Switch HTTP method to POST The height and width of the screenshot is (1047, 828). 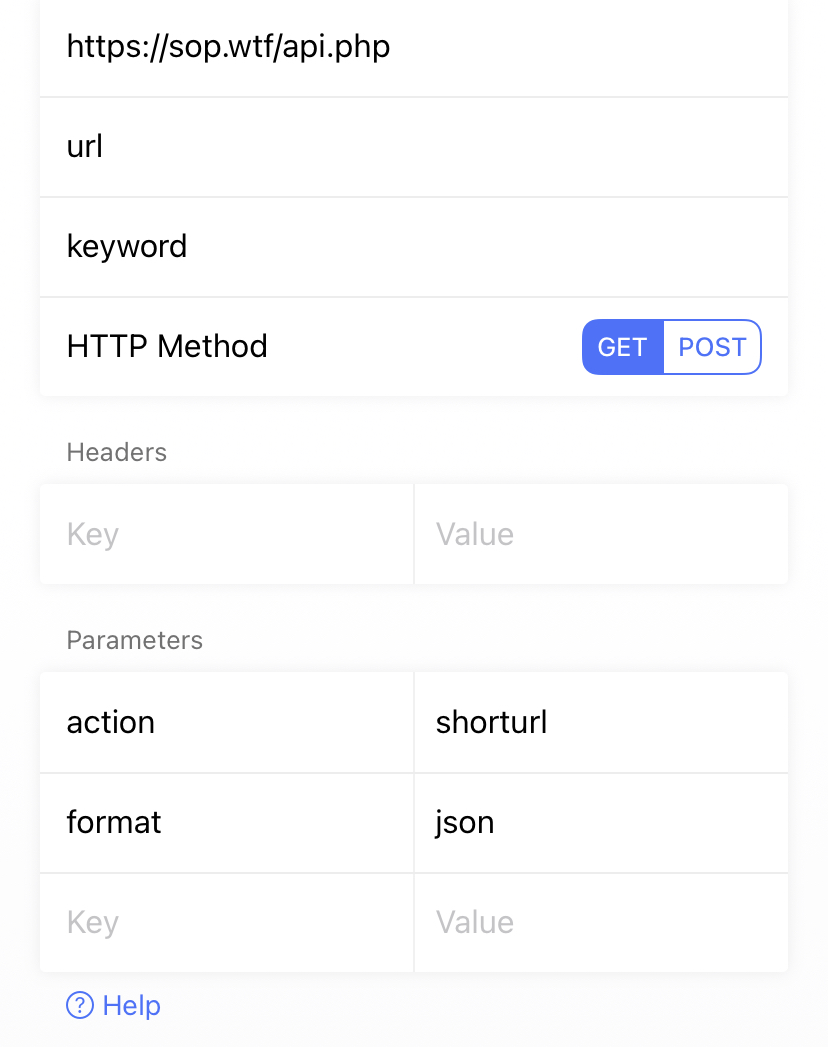click(712, 347)
